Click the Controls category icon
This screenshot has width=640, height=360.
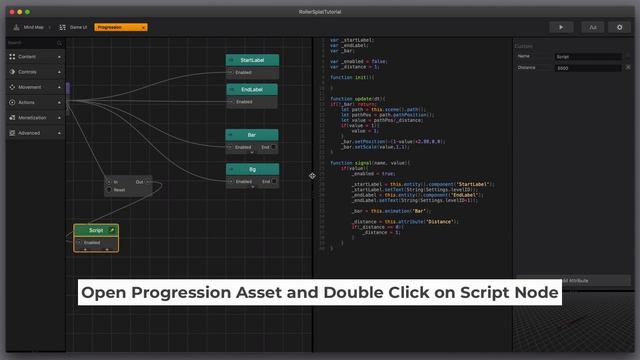point(12,72)
